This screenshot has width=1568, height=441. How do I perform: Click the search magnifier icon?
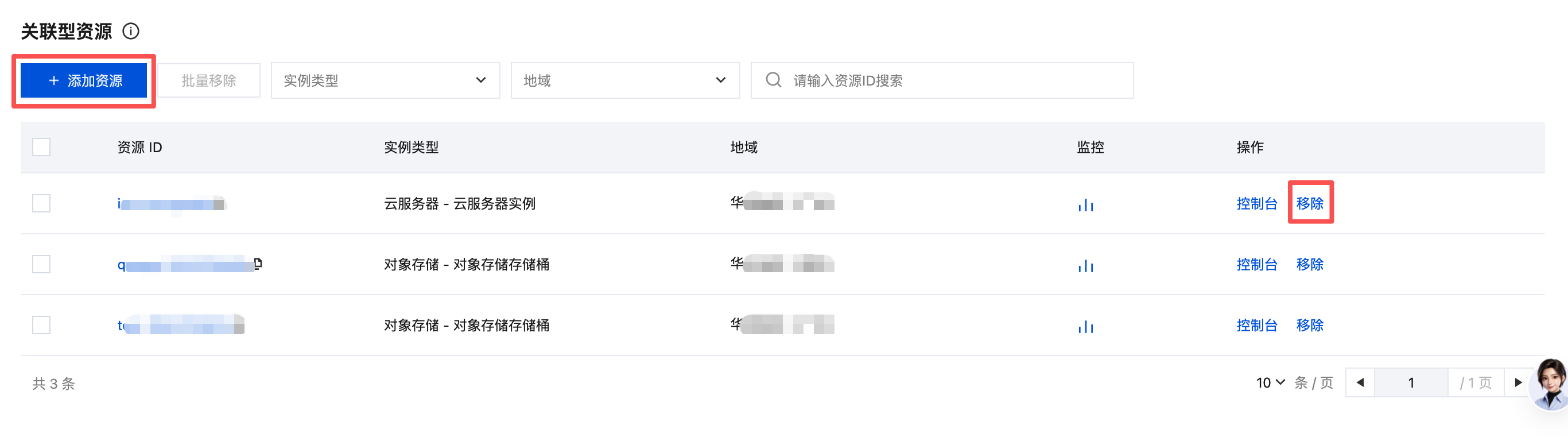tap(773, 80)
